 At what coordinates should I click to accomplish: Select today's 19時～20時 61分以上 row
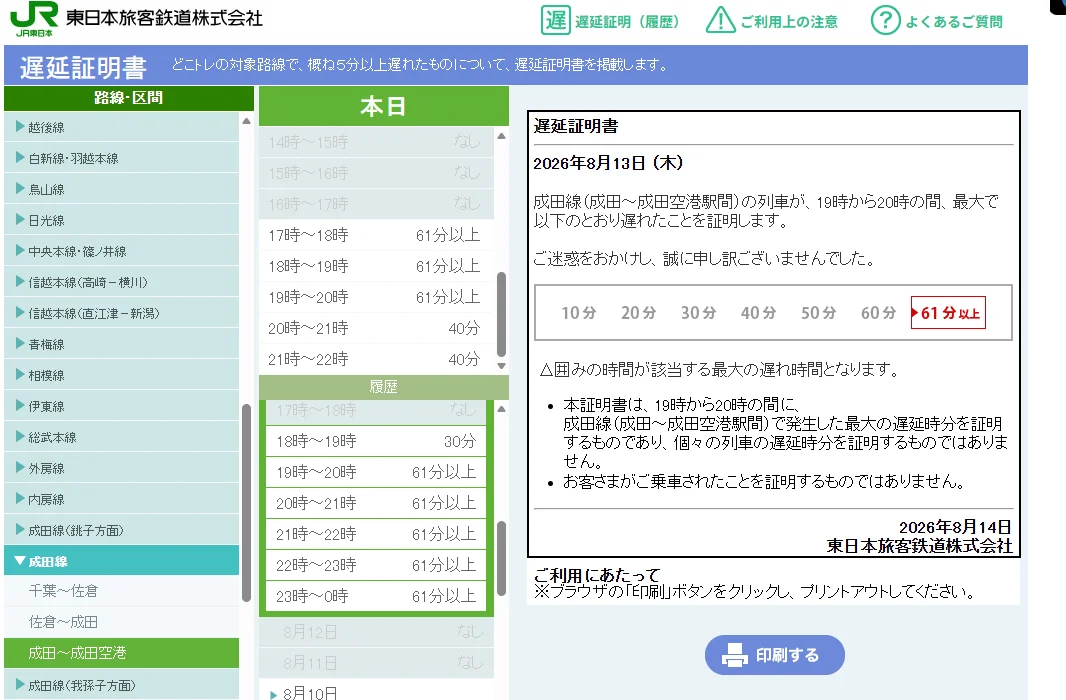(376, 297)
